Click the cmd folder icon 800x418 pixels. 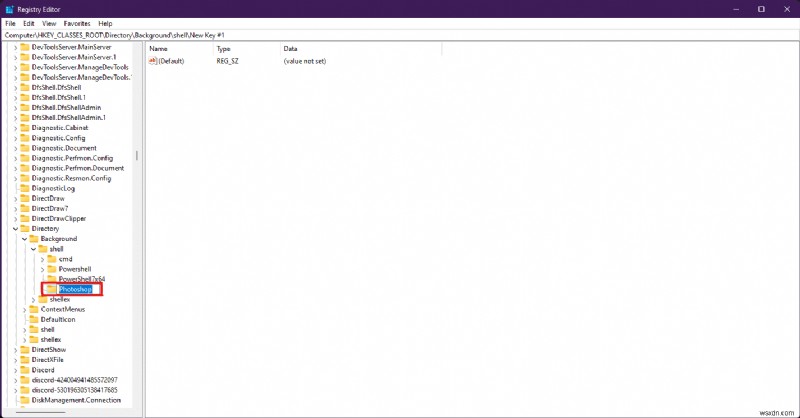tap(52, 259)
